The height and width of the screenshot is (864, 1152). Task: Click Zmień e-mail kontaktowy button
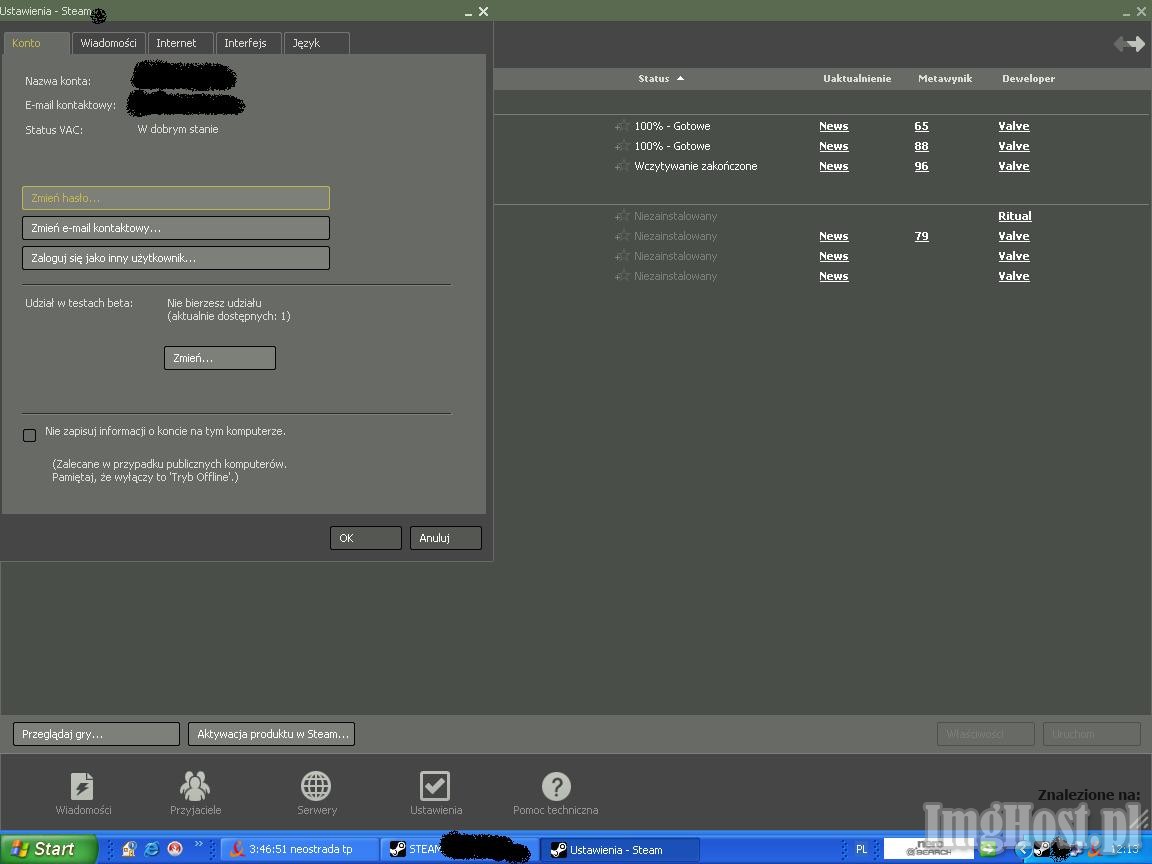(x=176, y=228)
